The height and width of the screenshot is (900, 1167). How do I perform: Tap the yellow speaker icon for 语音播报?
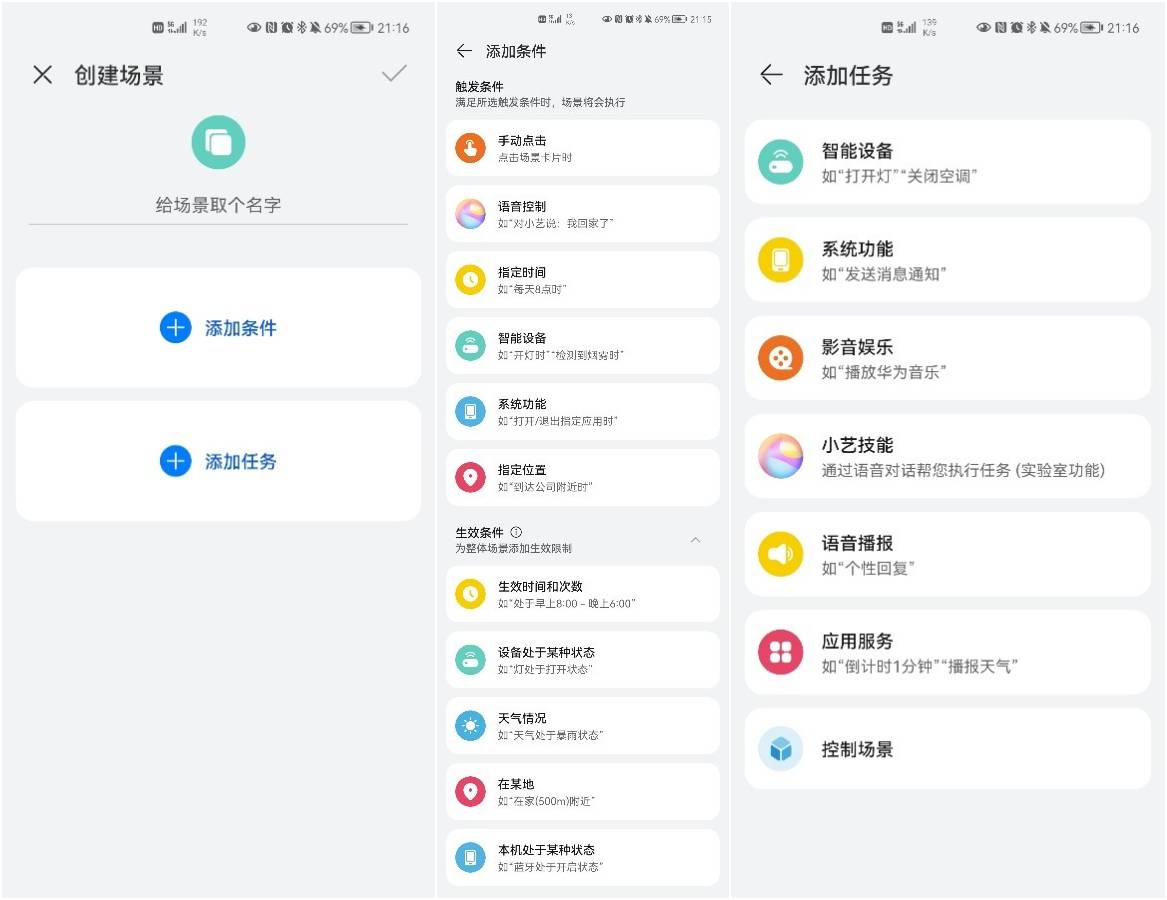pyautogui.click(x=781, y=554)
